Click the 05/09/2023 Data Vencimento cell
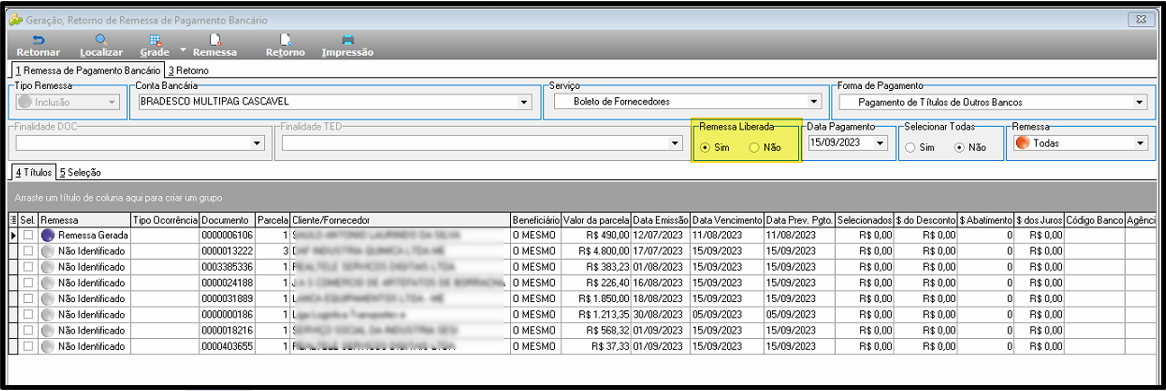The width and height of the screenshot is (1166, 391). point(727,315)
